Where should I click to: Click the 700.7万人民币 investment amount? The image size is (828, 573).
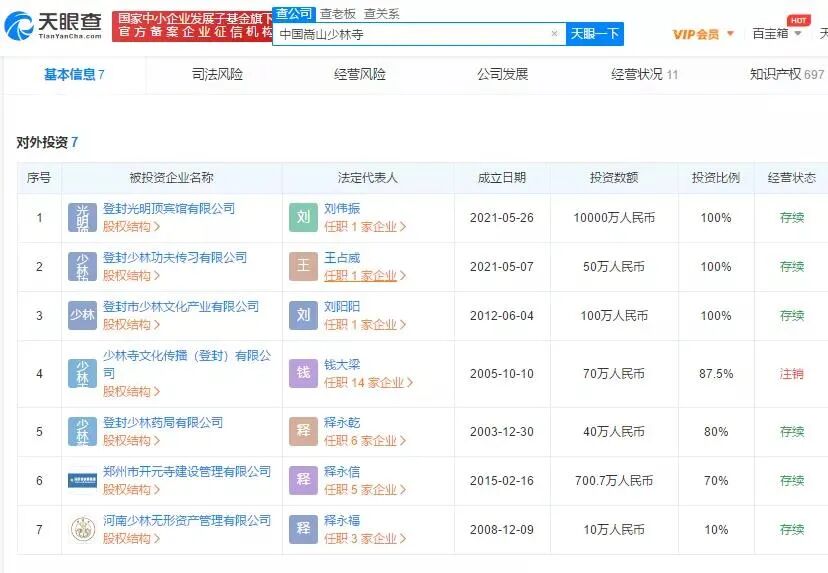coord(614,481)
